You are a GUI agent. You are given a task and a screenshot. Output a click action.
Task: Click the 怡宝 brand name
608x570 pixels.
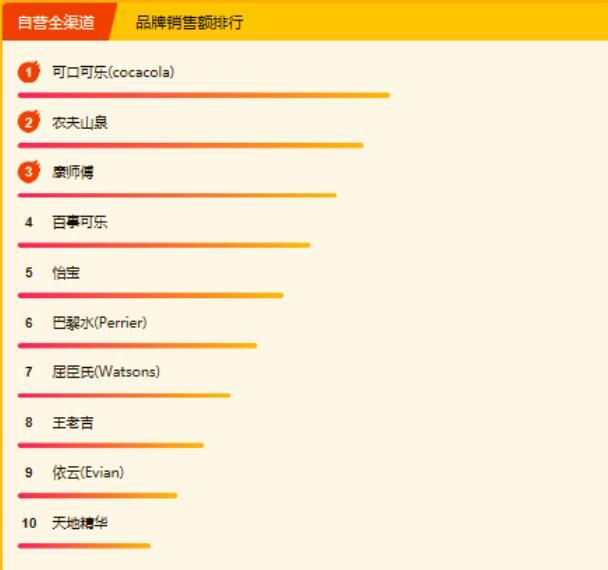66,273
